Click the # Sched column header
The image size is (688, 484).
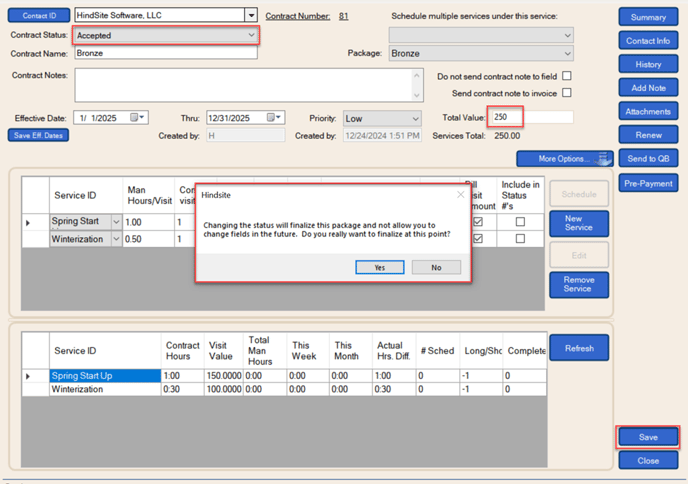[x=437, y=351]
